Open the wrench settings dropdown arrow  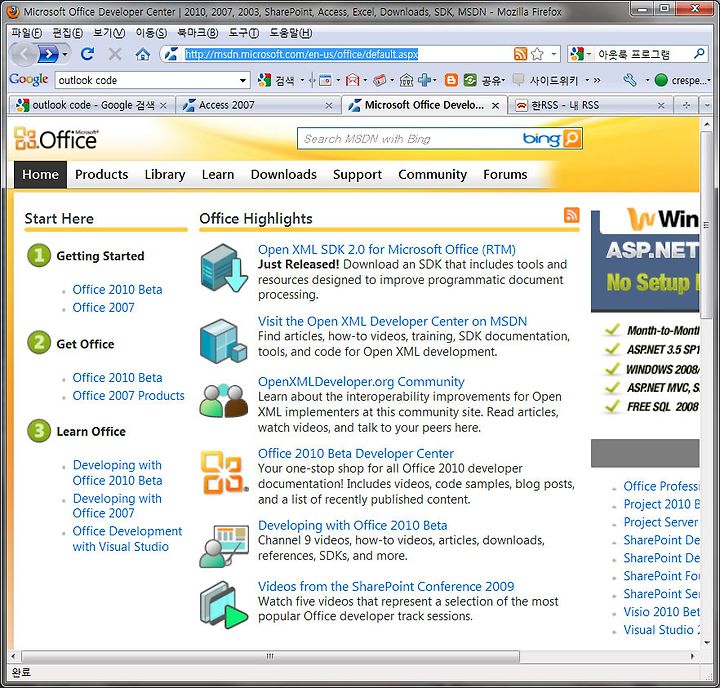pos(647,81)
